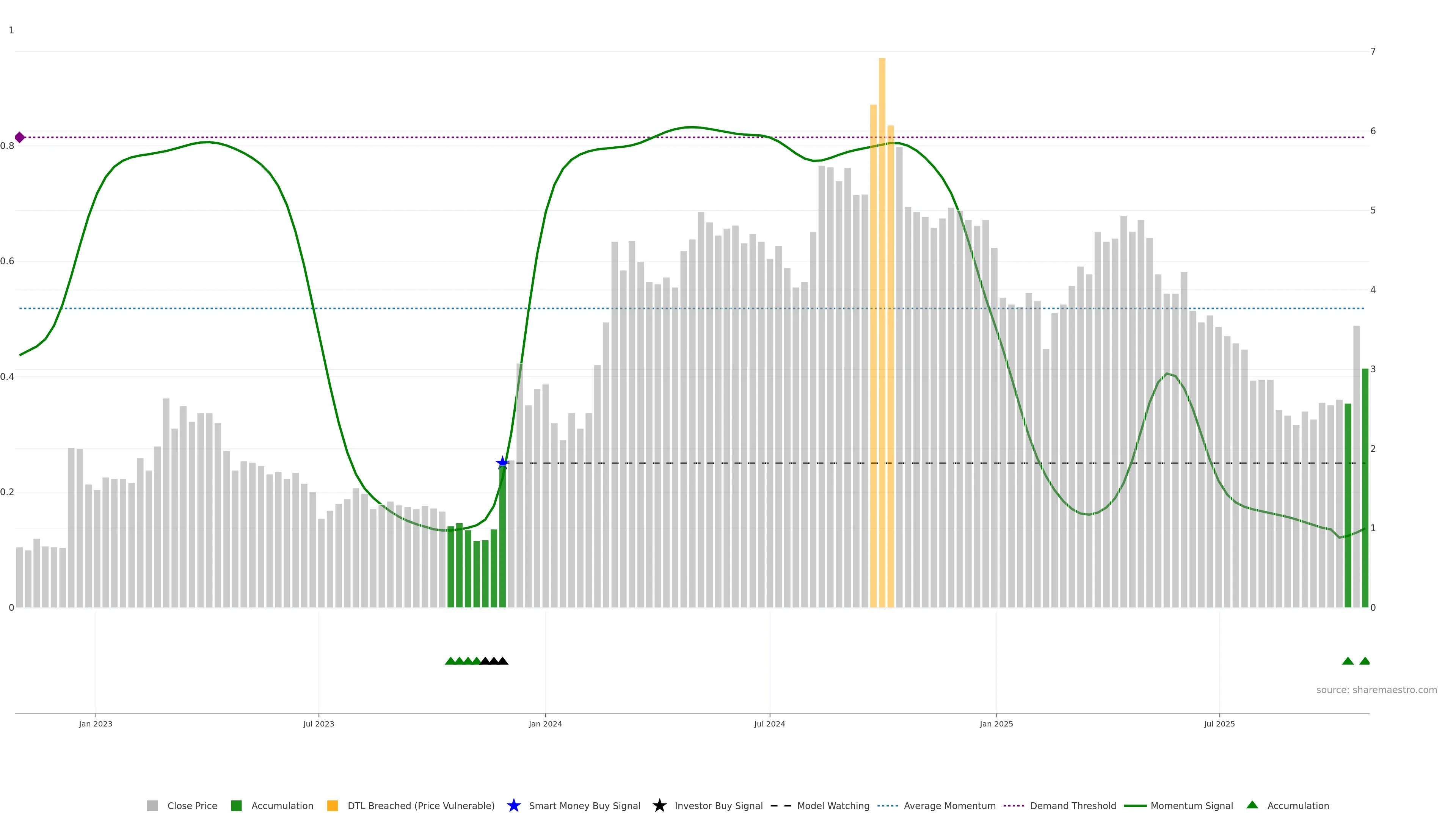The height and width of the screenshot is (819, 1456).
Task: Toggle Accumulation green square legend entry
Action: (236, 805)
